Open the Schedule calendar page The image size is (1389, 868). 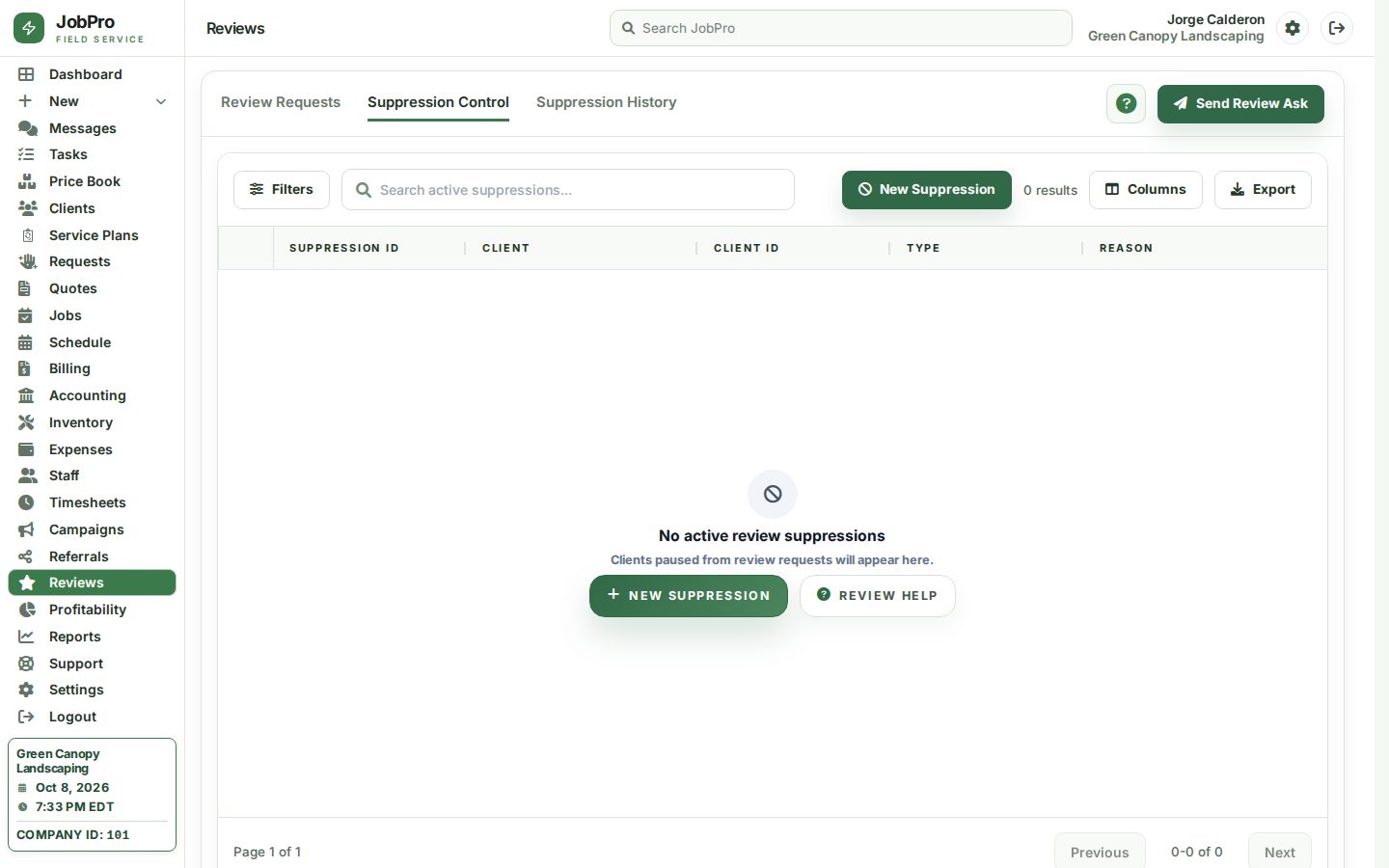92,342
